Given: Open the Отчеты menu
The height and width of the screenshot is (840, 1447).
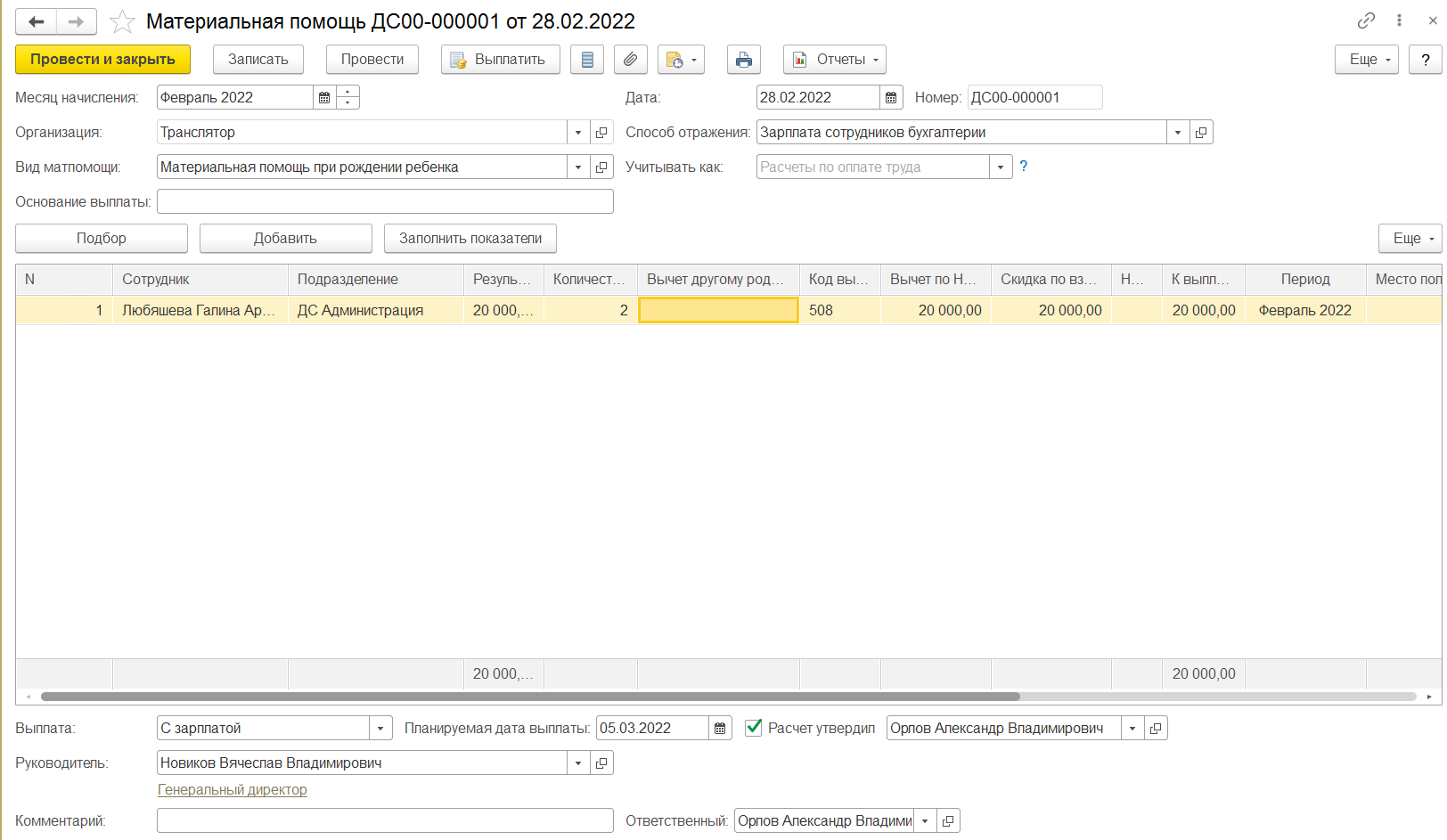Looking at the screenshot, I should pyautogui.click(x=835, y=60).
